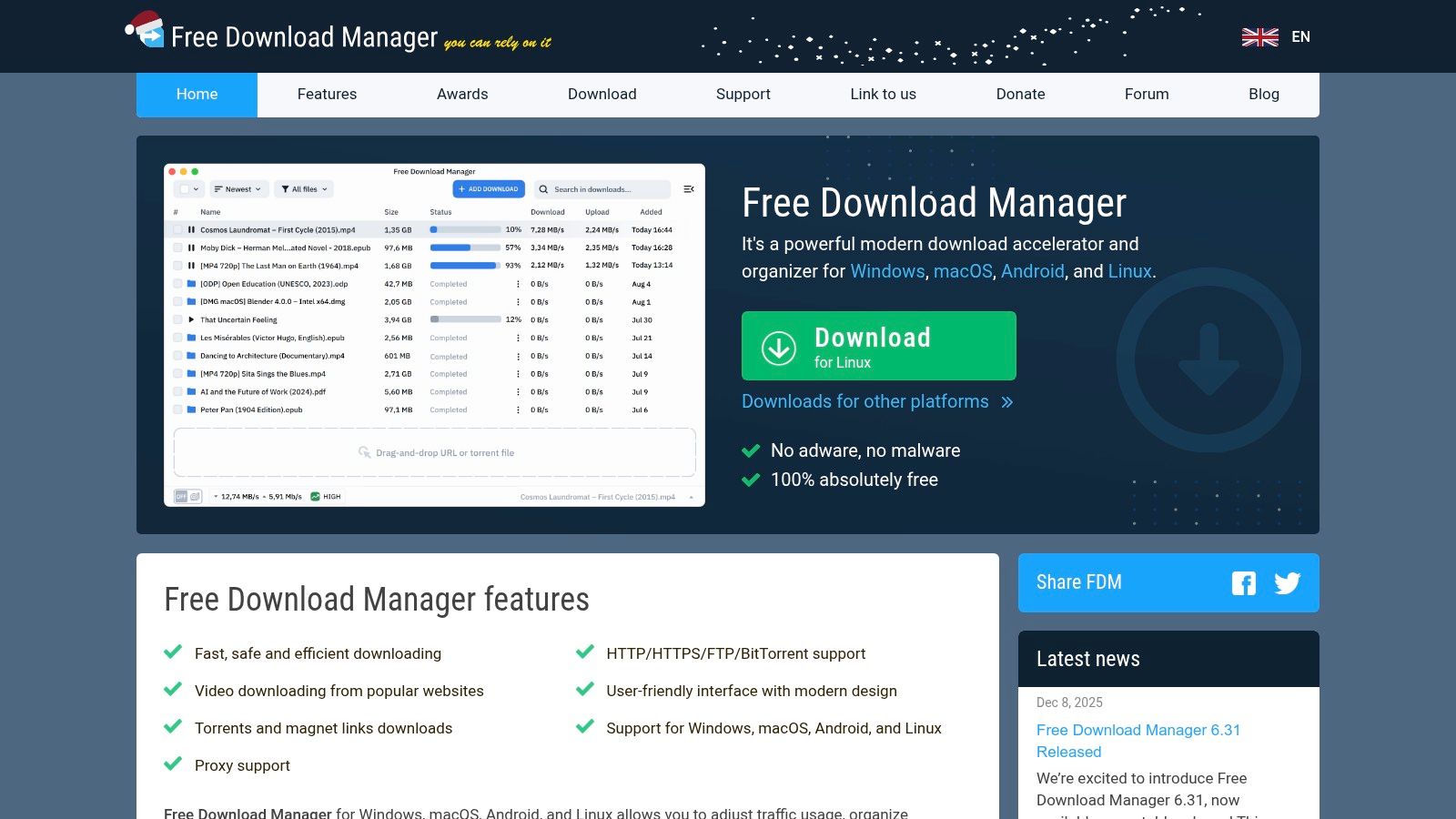Open the panel list icon top-right of FDM window
The width and height of the screenshot is (1456, 819).
click(689, 189)
